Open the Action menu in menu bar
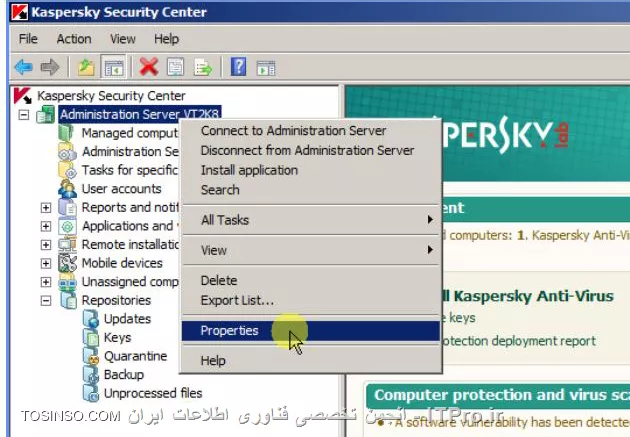The height and width of the screenshot is (437, 630). coord(74,39)
